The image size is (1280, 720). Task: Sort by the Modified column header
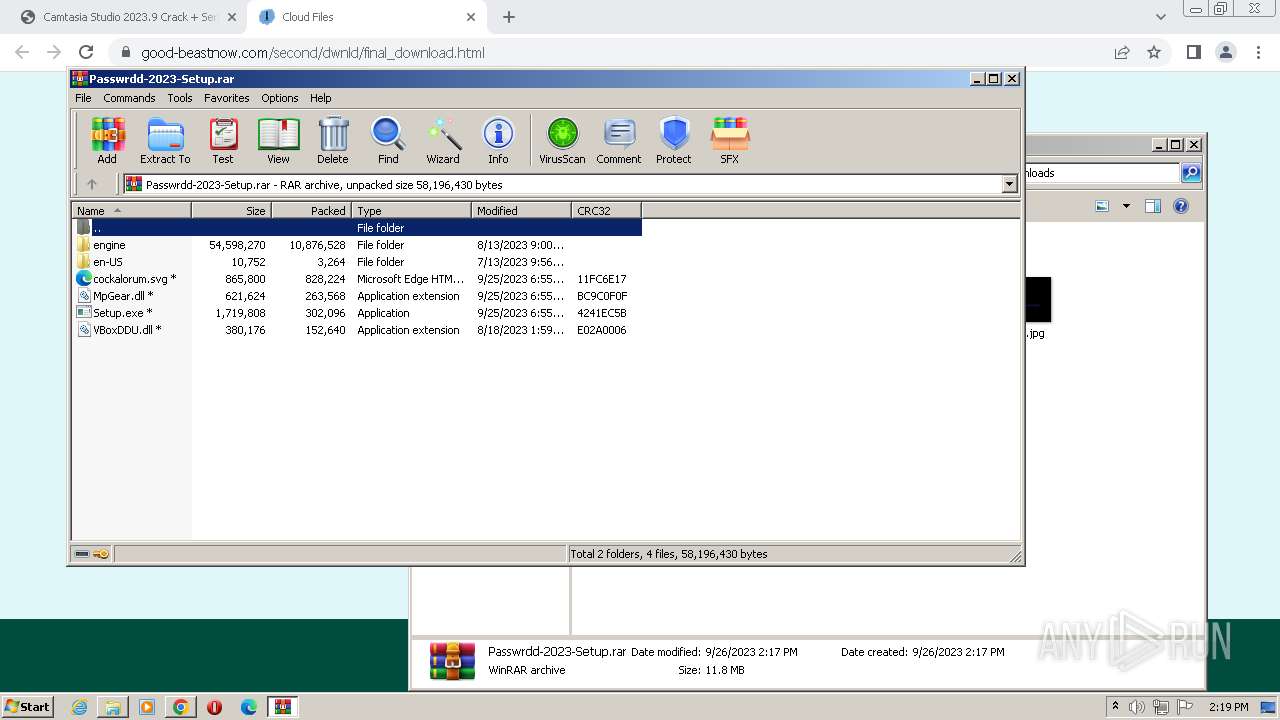(x=521, y=211)
